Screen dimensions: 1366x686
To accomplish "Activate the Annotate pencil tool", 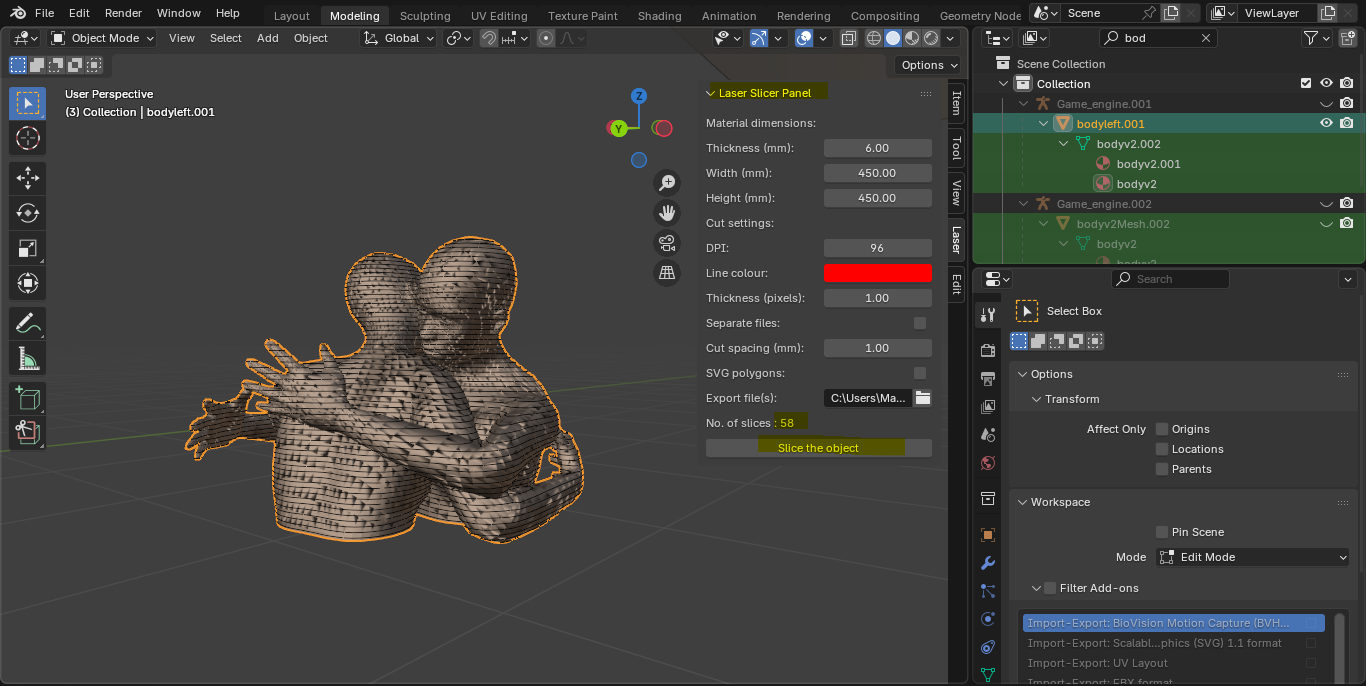I will (x=28, y=324).
